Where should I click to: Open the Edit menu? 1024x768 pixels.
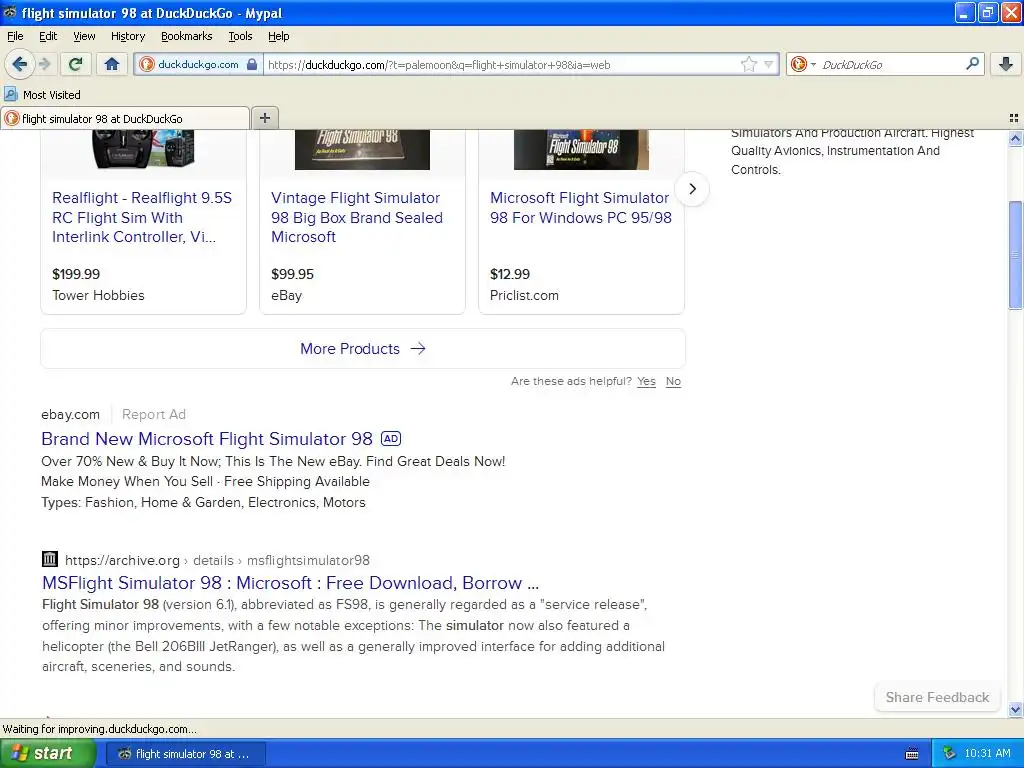click(x=48, y=36)
